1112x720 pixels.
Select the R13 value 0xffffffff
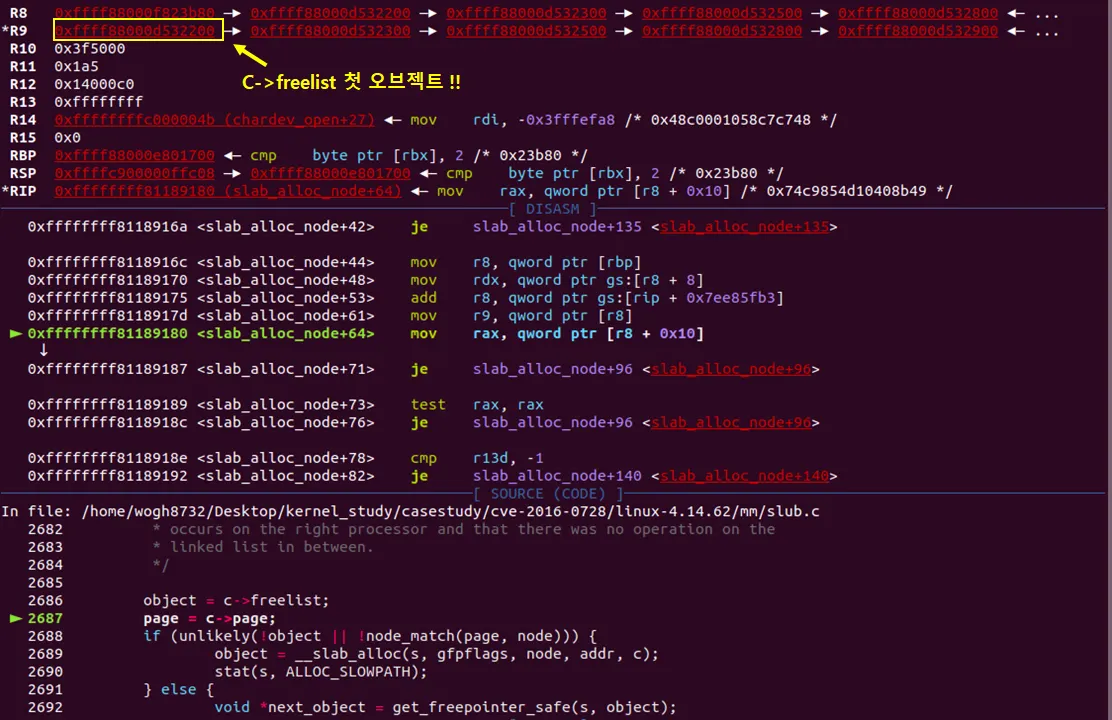(98, 101)
